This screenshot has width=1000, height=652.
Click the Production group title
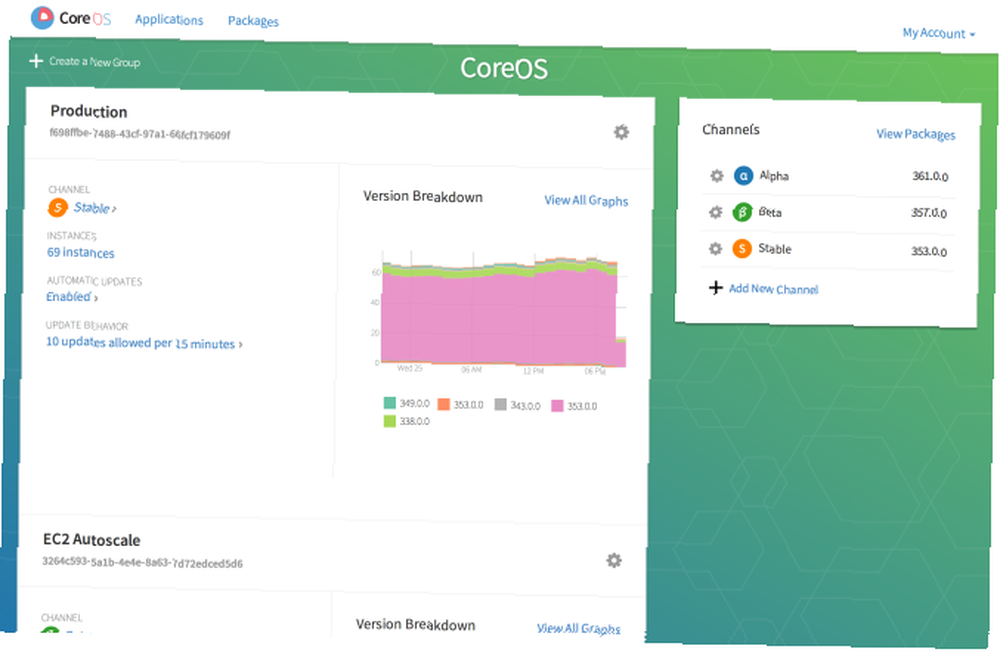(89, 112)
